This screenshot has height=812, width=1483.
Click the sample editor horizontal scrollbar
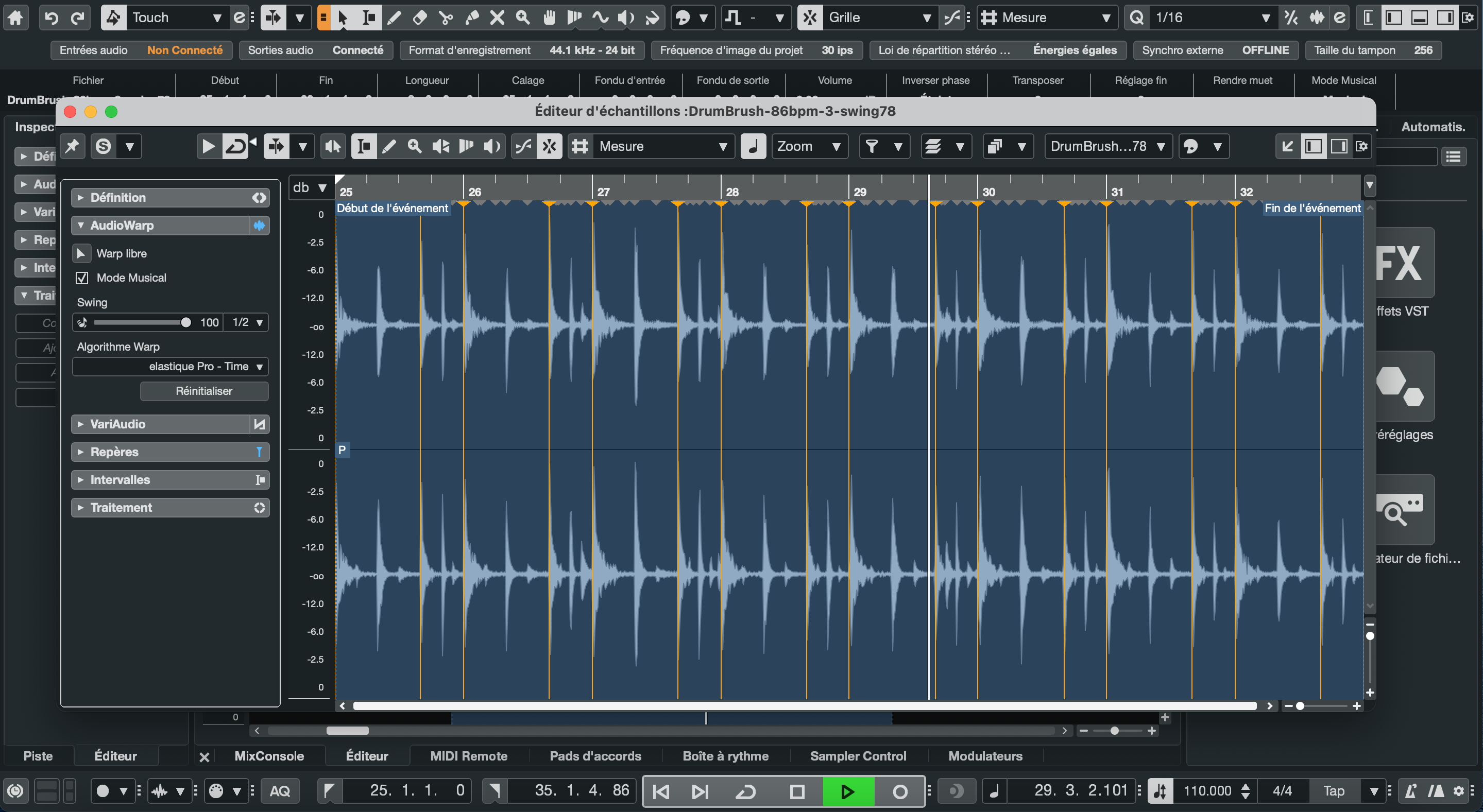coord(804,706)
